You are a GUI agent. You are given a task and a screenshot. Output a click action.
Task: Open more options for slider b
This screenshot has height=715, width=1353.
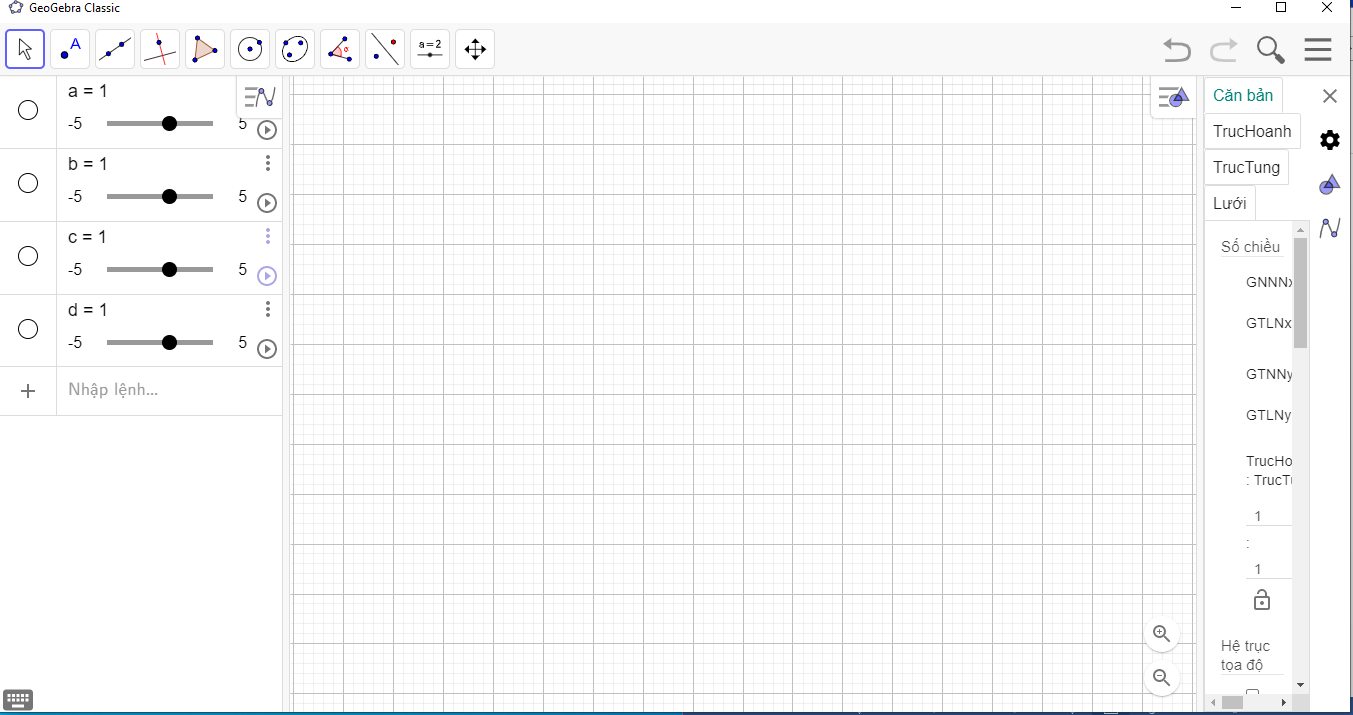click(x=267, y=163)
